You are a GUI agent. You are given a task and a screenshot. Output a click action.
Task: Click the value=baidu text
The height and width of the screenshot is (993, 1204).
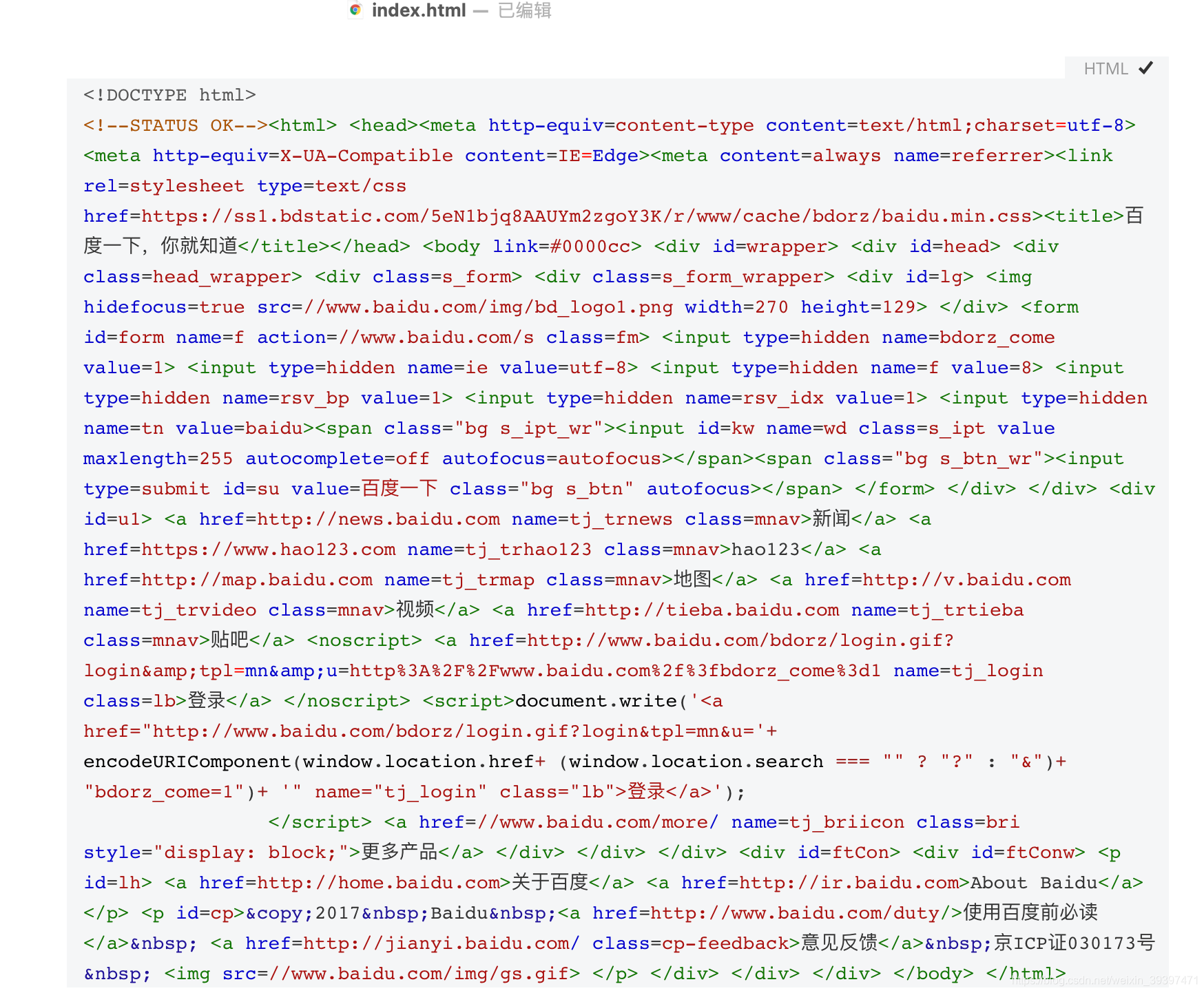click(x=239, y=428)
